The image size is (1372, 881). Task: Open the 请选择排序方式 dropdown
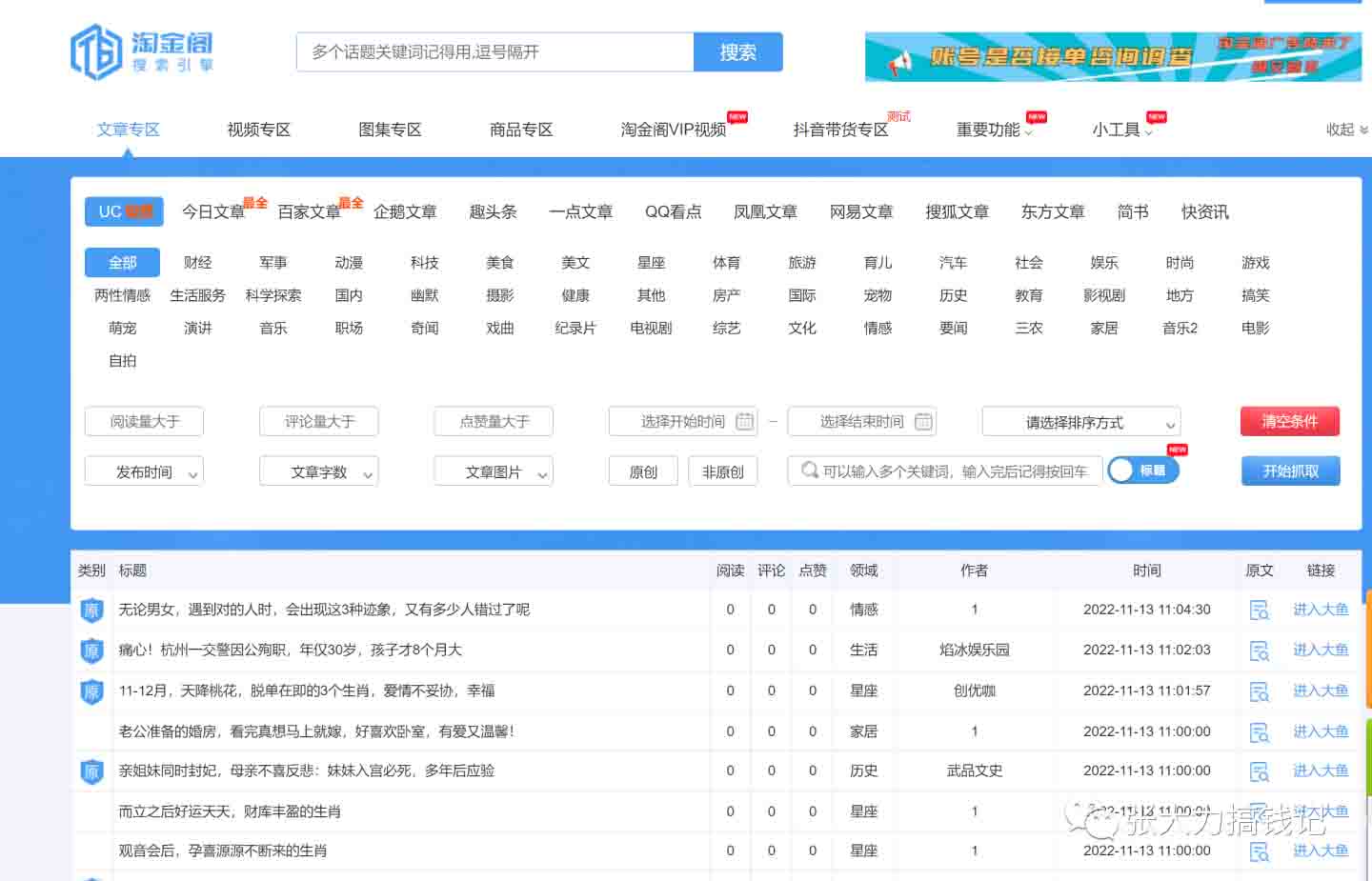click(x=1081, y=422)
